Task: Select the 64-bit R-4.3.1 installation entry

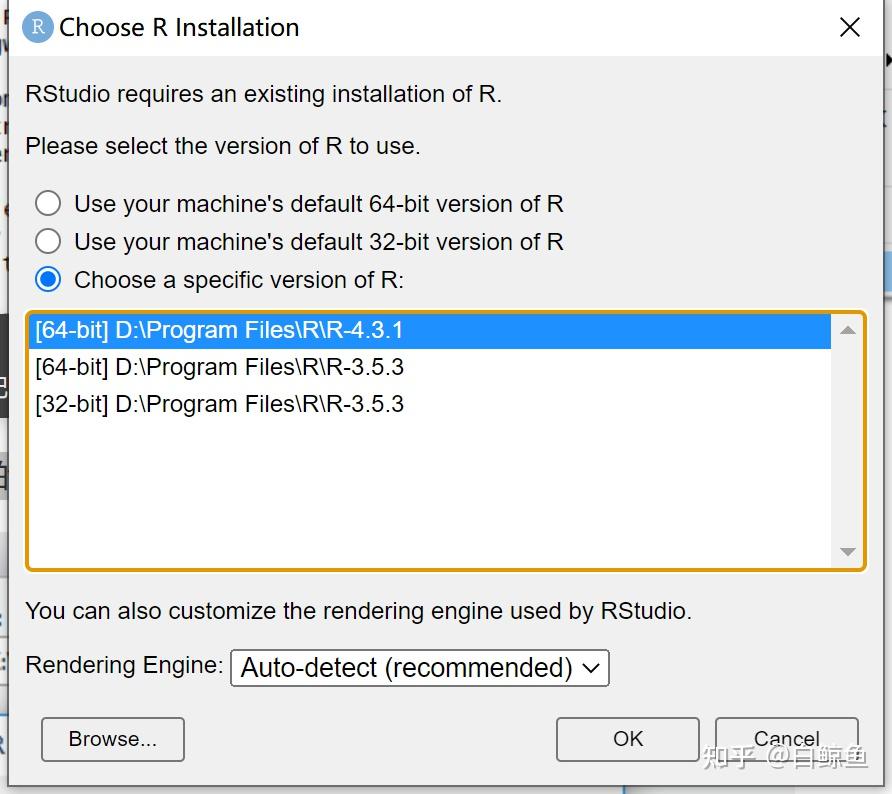Action: click(219, 330)
